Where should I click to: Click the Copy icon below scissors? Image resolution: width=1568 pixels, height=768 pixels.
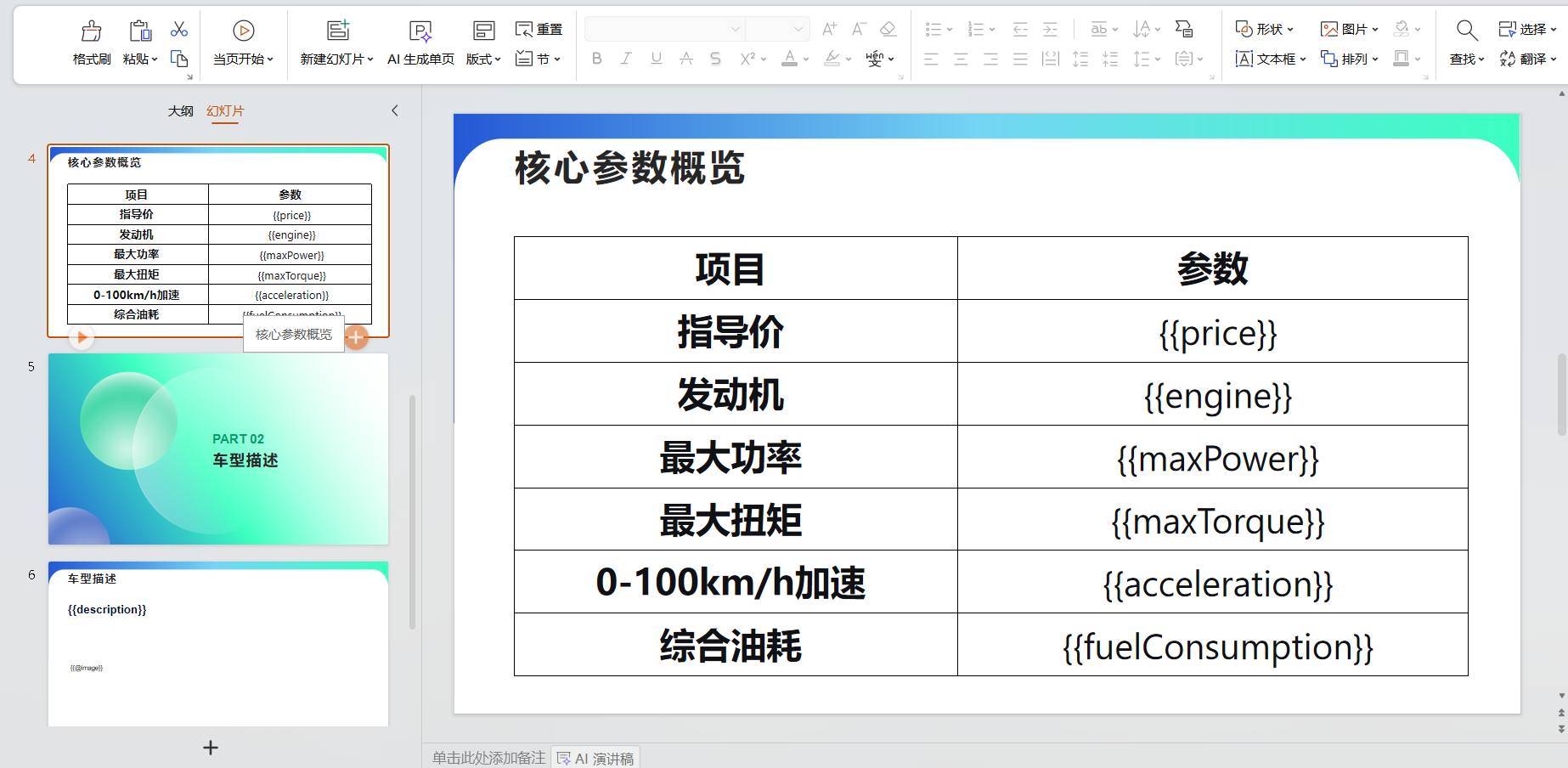(179, 59)
